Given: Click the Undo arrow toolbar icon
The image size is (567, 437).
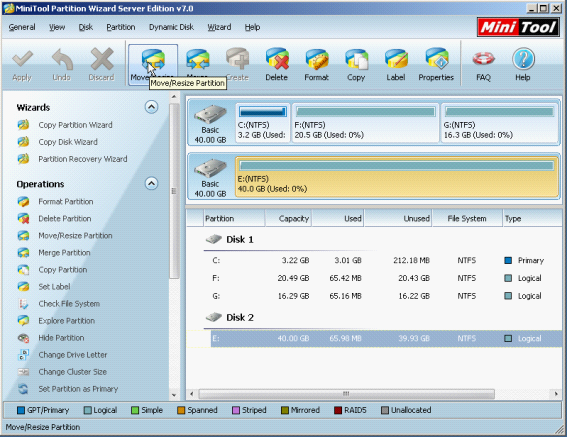Looking at the screenshot, I should tap(62, 59).
